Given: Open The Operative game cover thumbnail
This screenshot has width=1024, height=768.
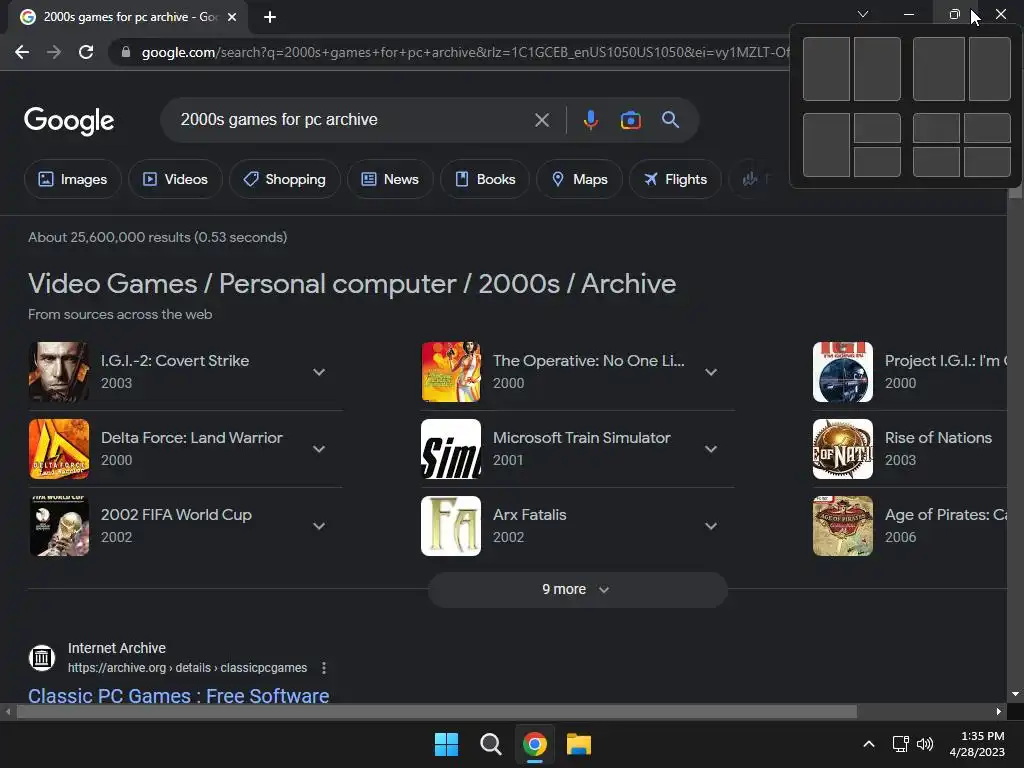Looking at the screenshot, I should [x=451, y=372].
